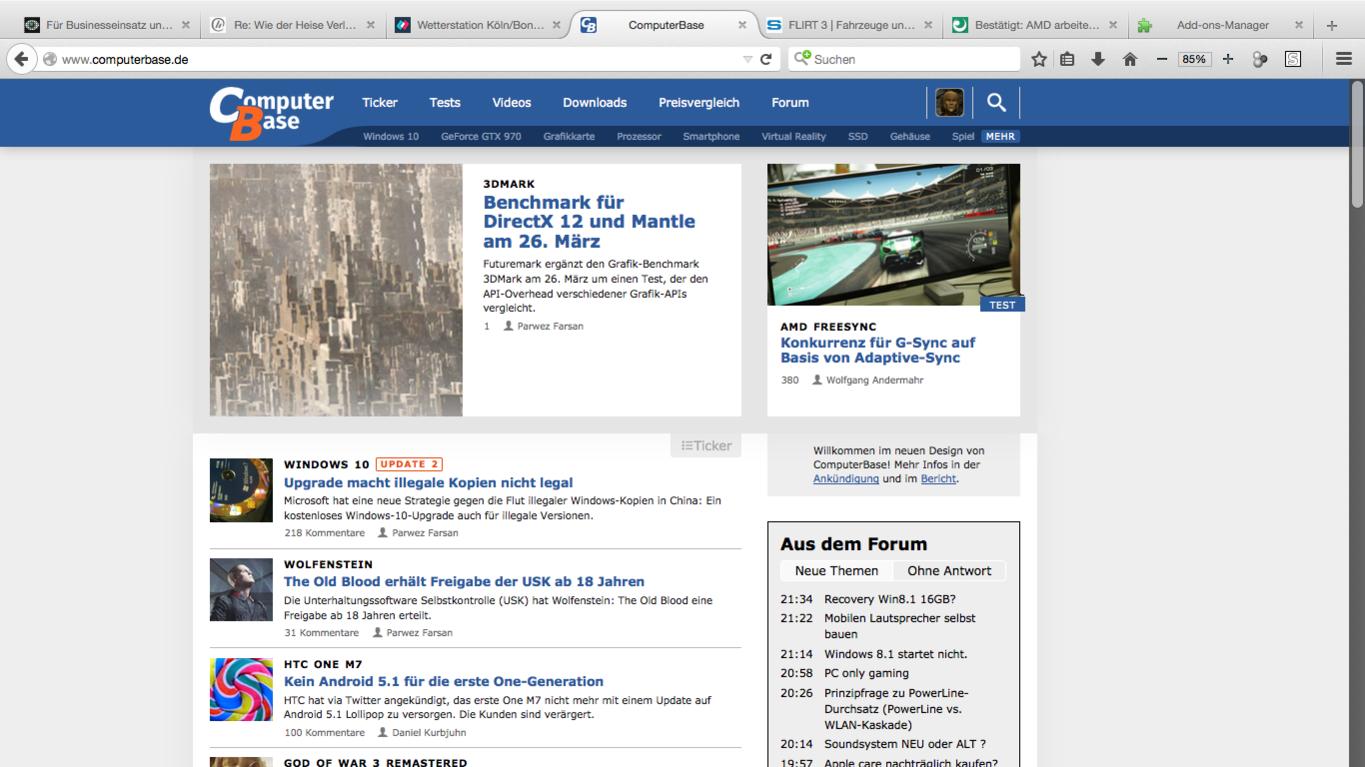Click the search engine magnifier icon
This screenshot has height=767, width=1365.
tap(802, 58)
